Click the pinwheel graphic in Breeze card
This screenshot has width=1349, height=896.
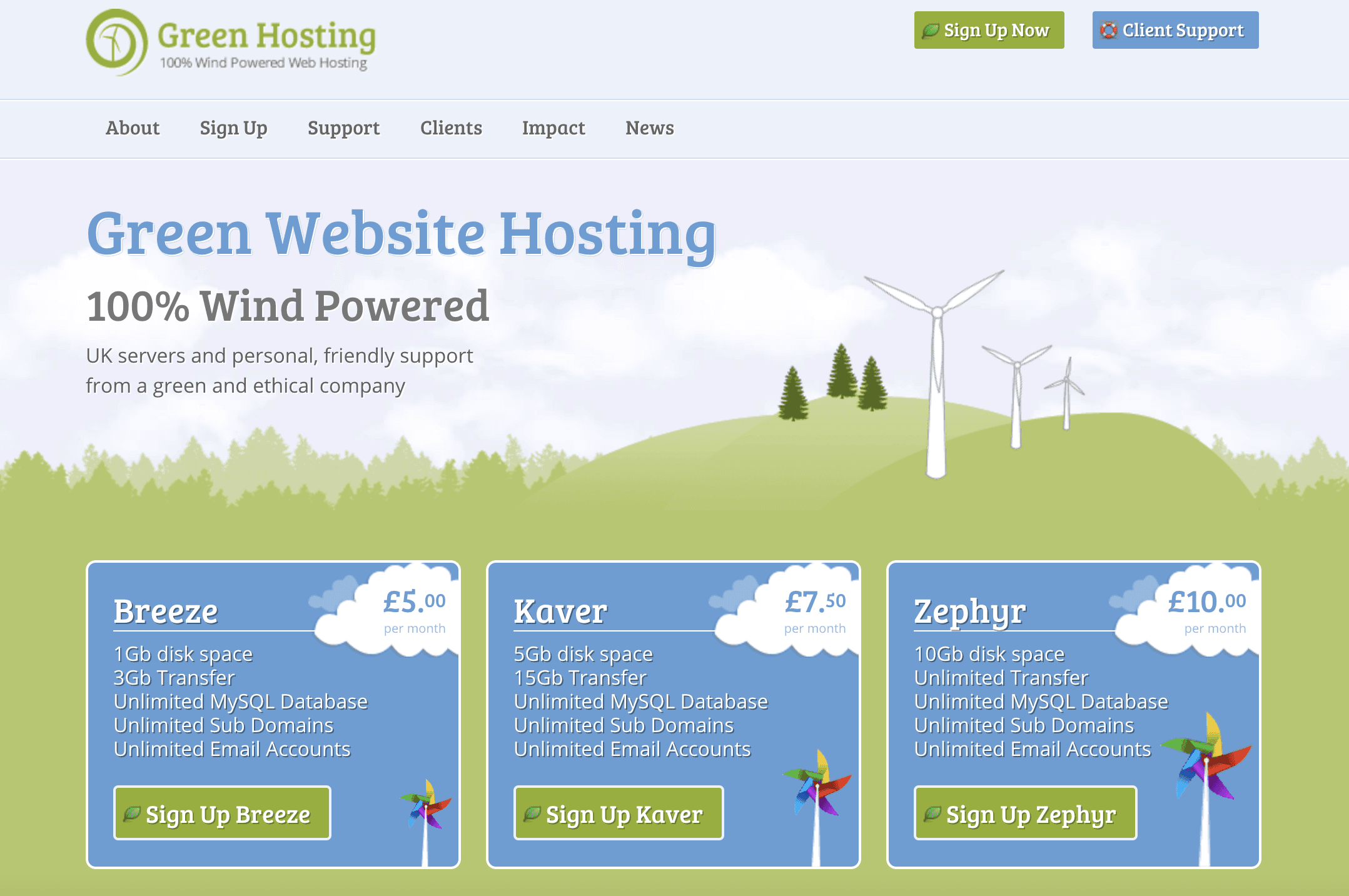(x=427, y=807)
